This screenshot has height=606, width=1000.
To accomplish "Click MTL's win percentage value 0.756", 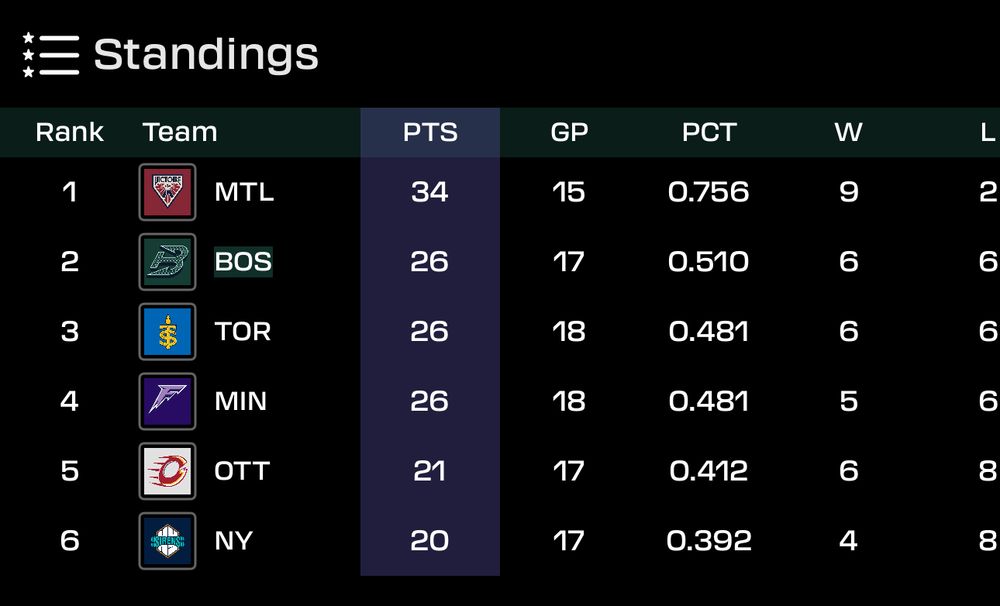I will pyautogui.click(x=710, y=191).
